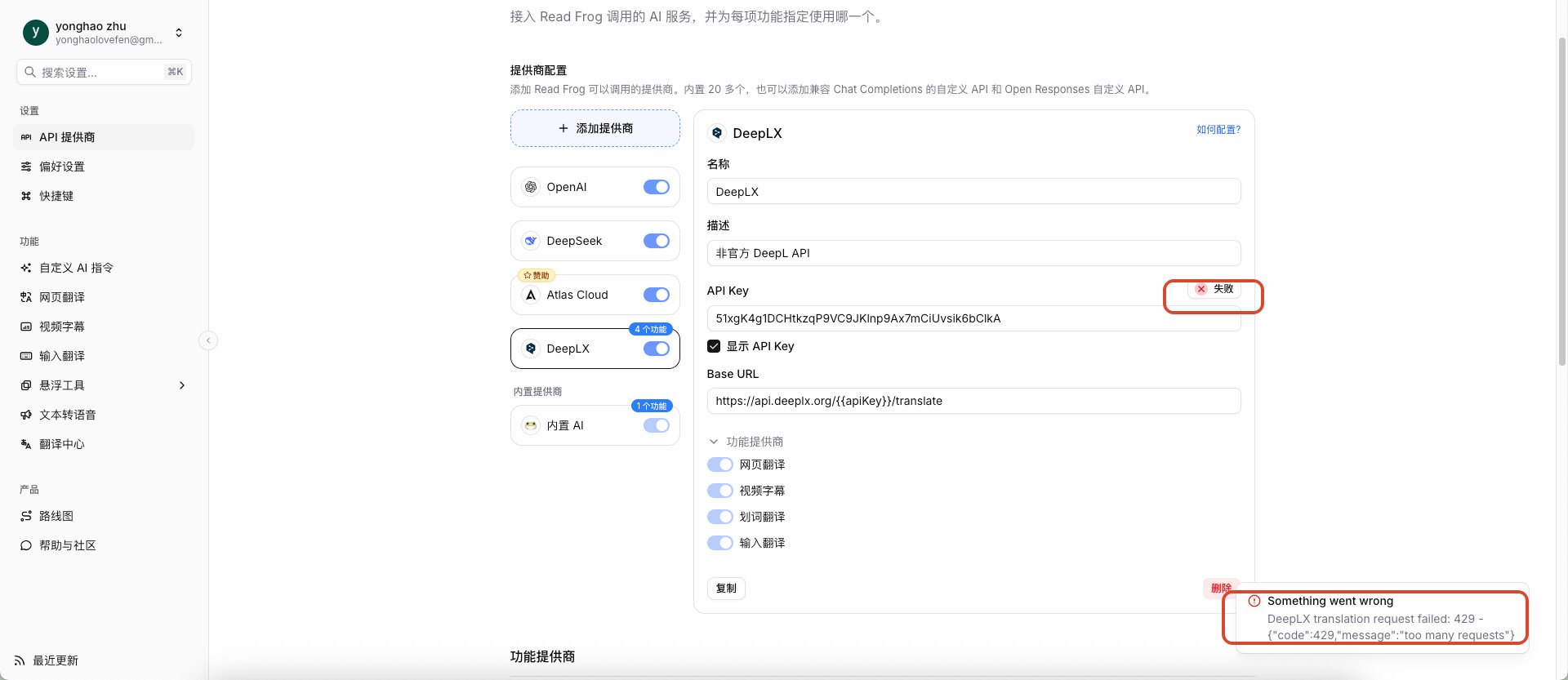Click the red 删除 button
Image resolution: width=1568 pixels, height=680 pixels.
click(x=1221, y=589)
